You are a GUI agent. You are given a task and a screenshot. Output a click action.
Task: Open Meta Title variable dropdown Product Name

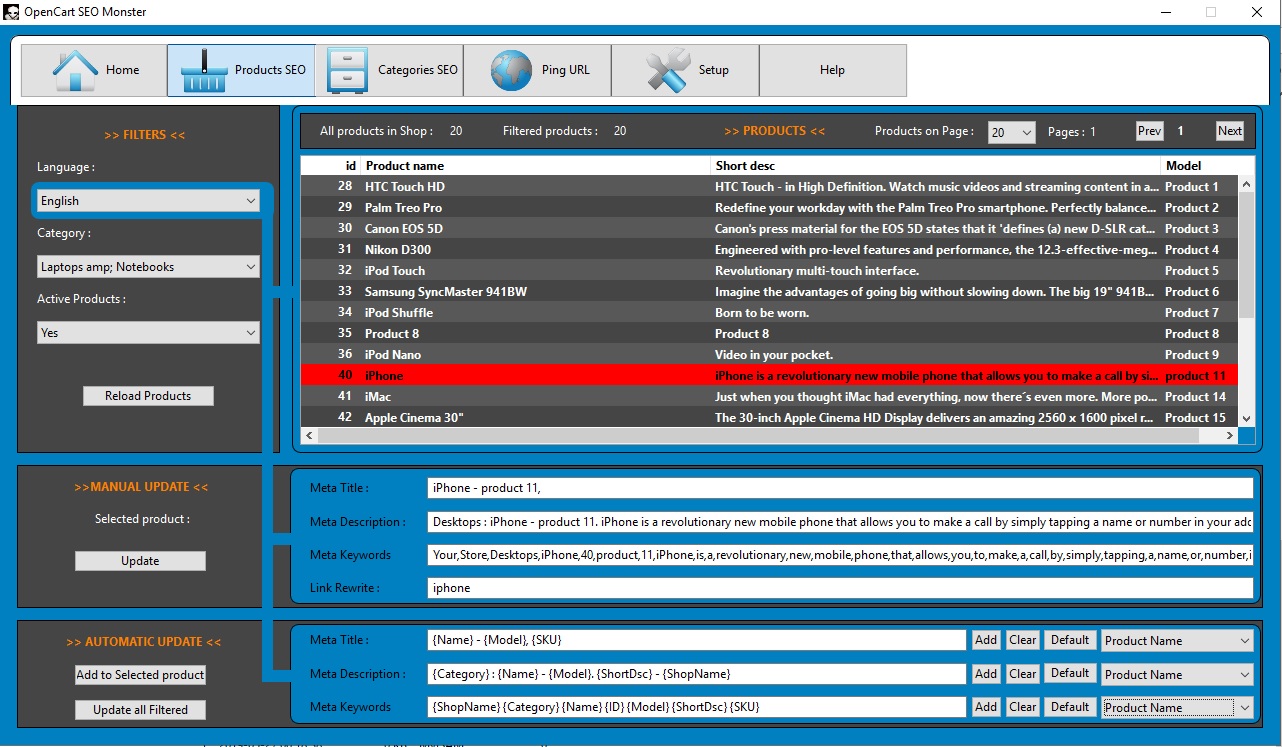click(x=1177, y=641)
